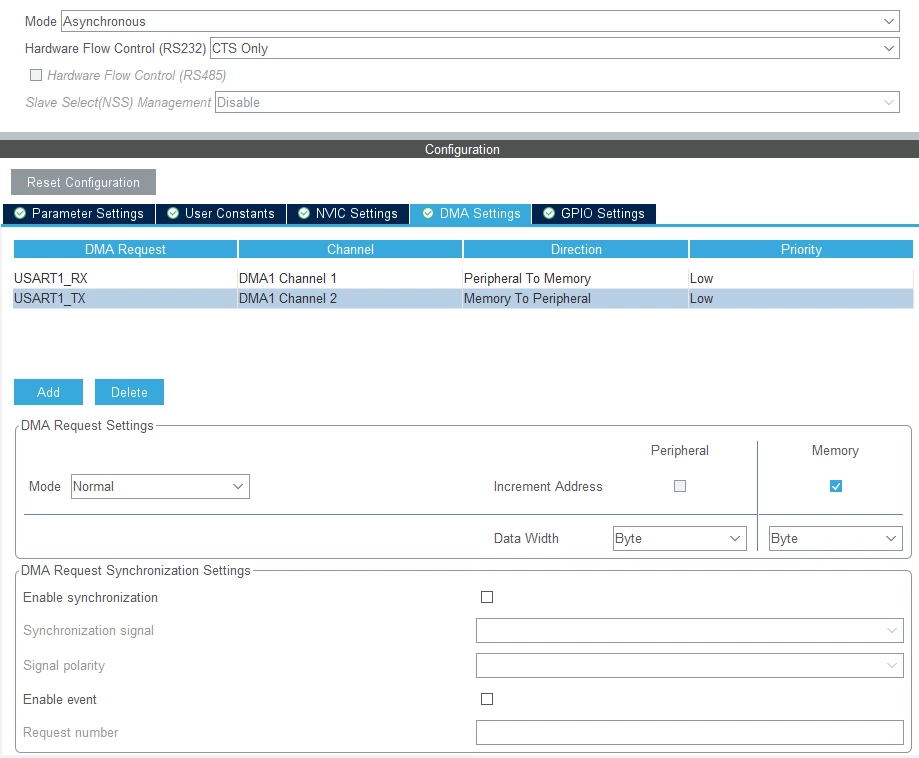Select the USART1_RX DMA request row
The width and height of the screenshot is (919, 758).
tap(463, 278)
